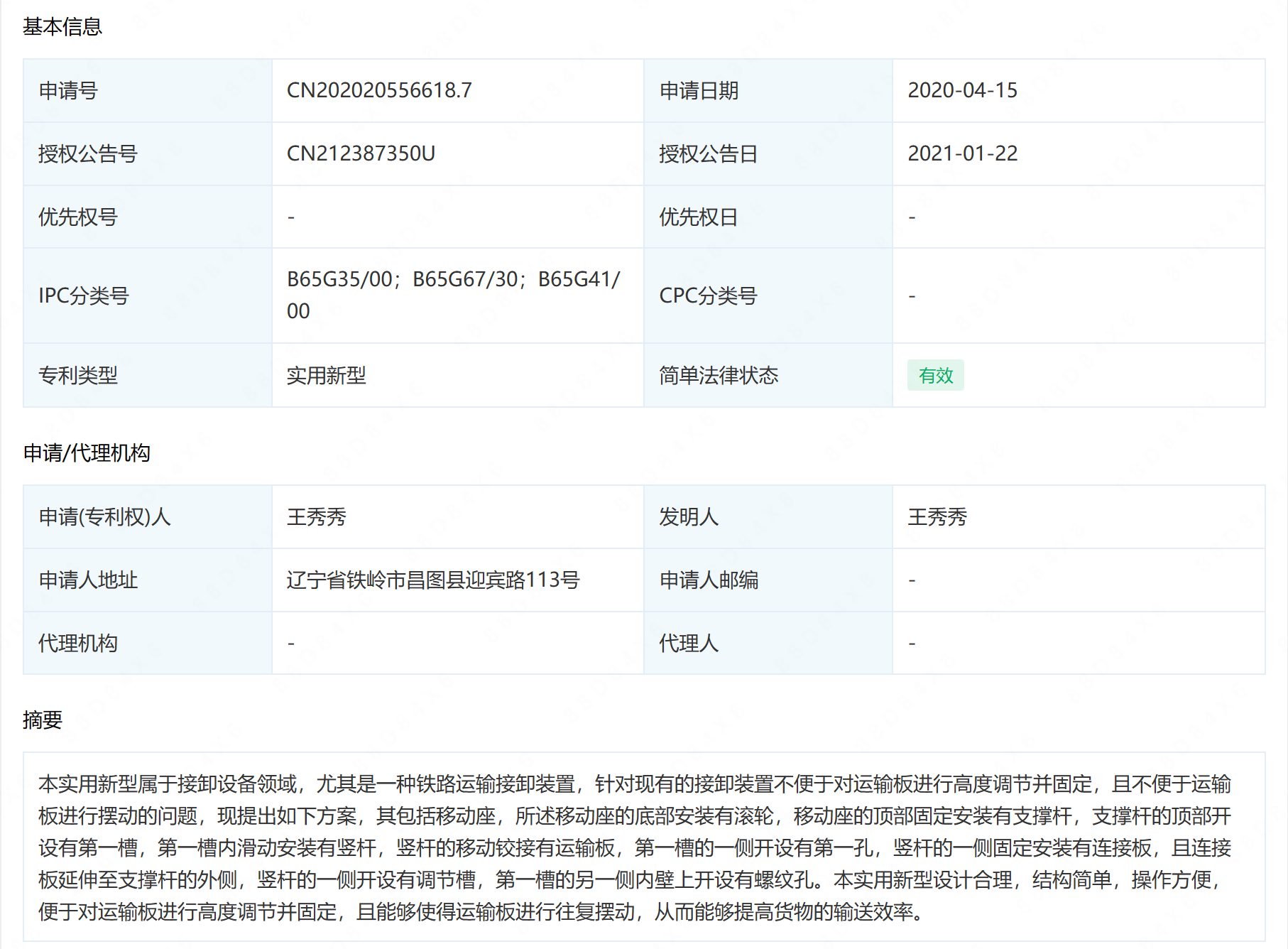1288x949 pixels.
Task: Click the 申请人邮编 label cell
Action: click(768, 580)
